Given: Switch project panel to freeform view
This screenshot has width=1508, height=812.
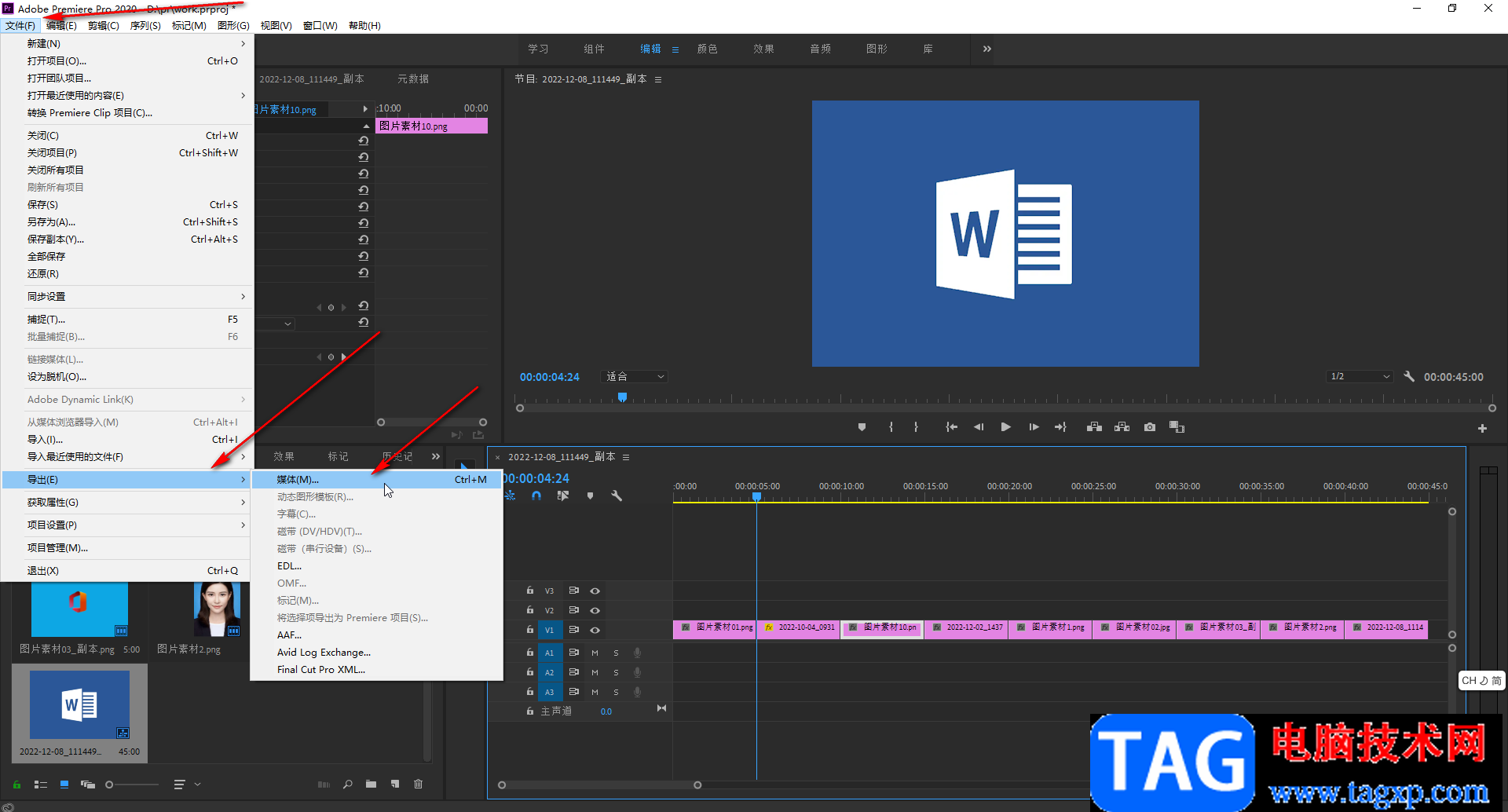Looking at the screenshot, I should pyautogui.click(x=87, y=784).
